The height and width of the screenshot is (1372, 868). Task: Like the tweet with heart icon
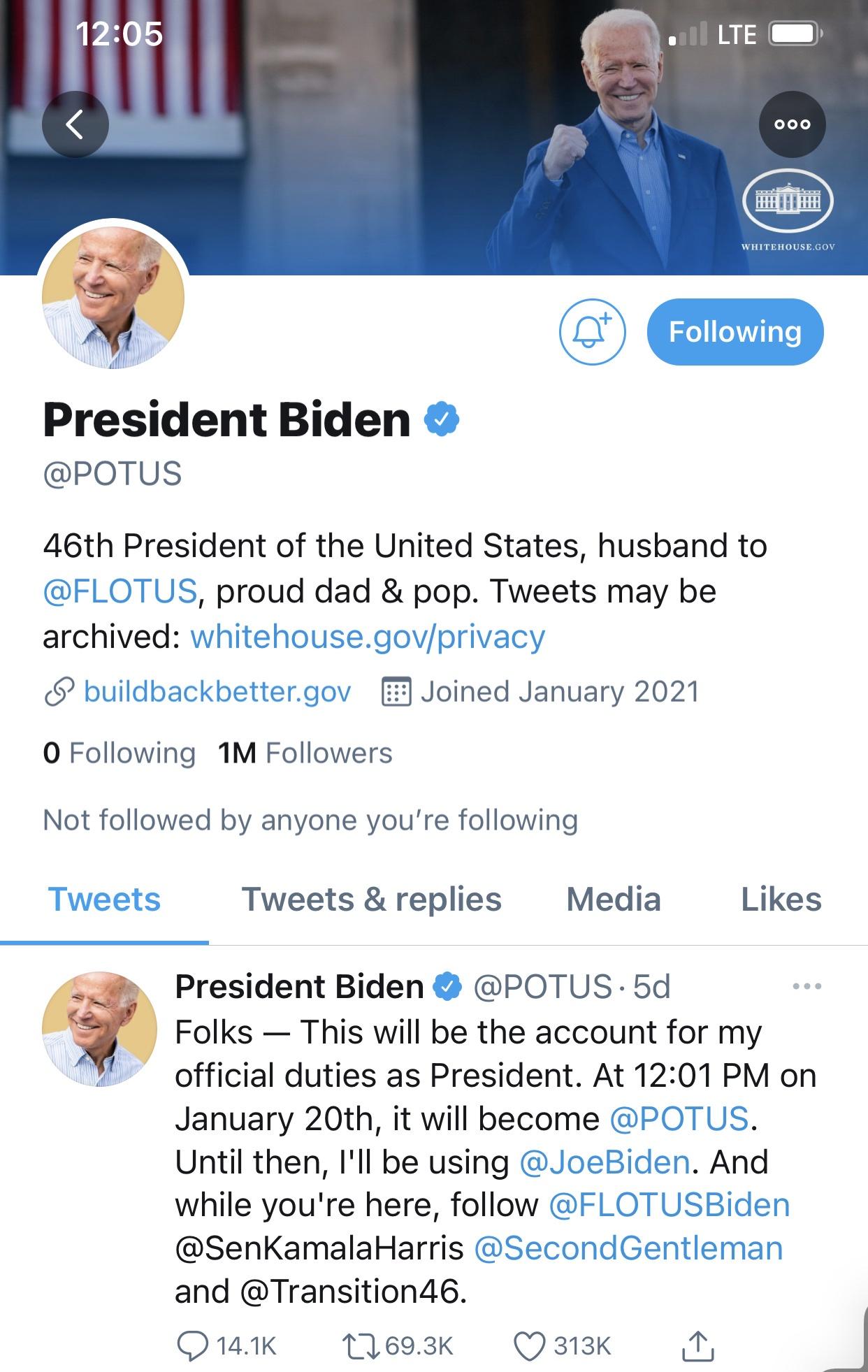point(529,1346)
